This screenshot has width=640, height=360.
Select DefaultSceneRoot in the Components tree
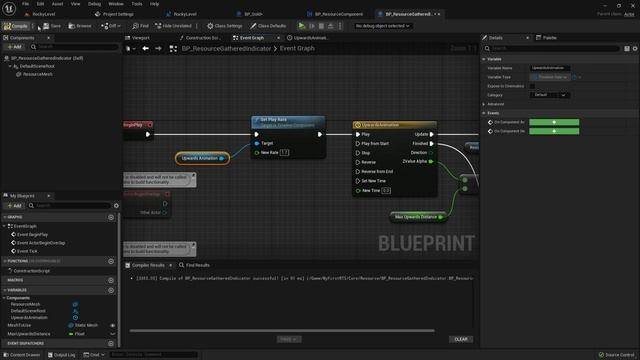click(x=37, y=66)
